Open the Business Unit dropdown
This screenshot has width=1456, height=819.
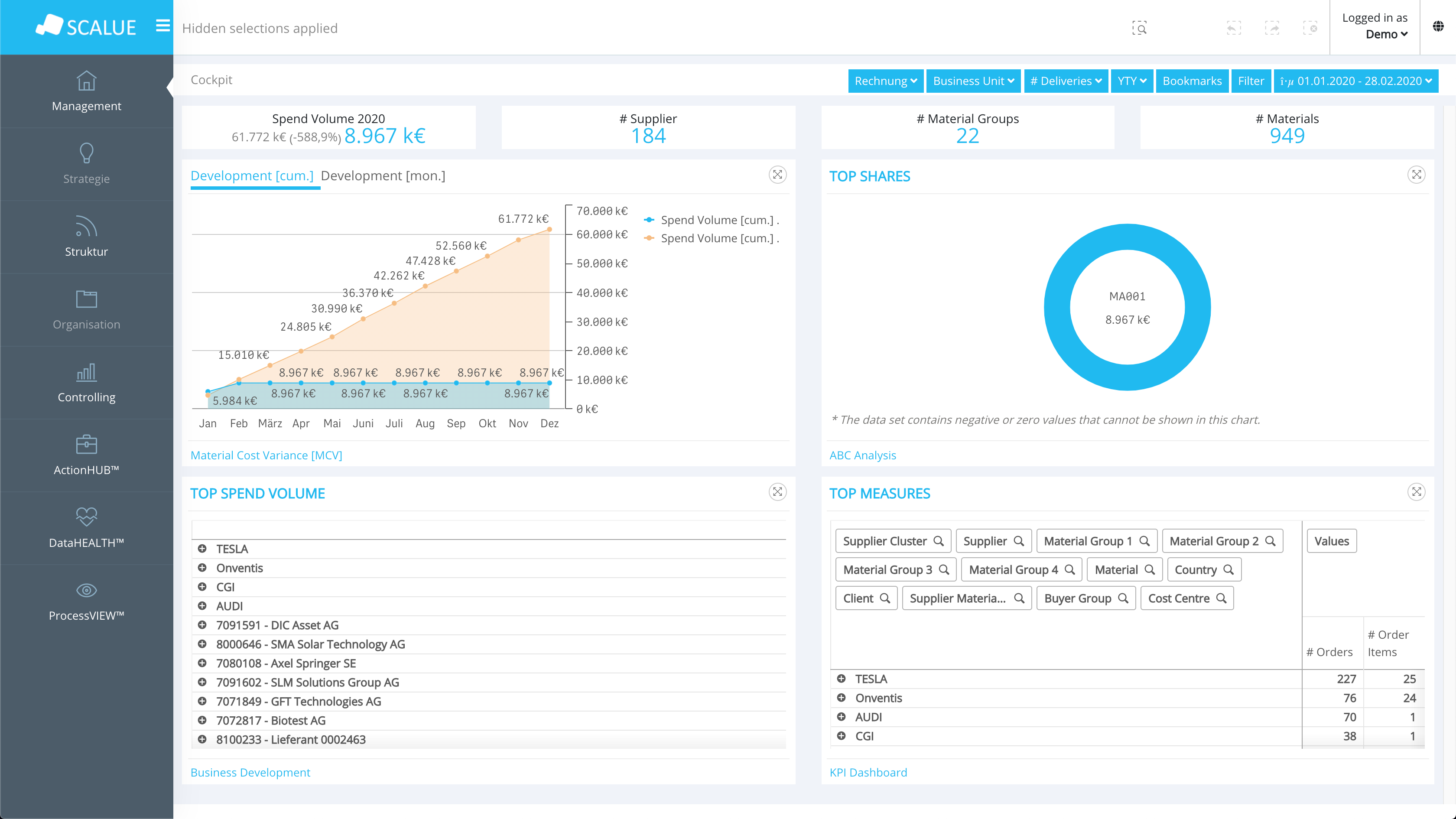pos(973,81)
